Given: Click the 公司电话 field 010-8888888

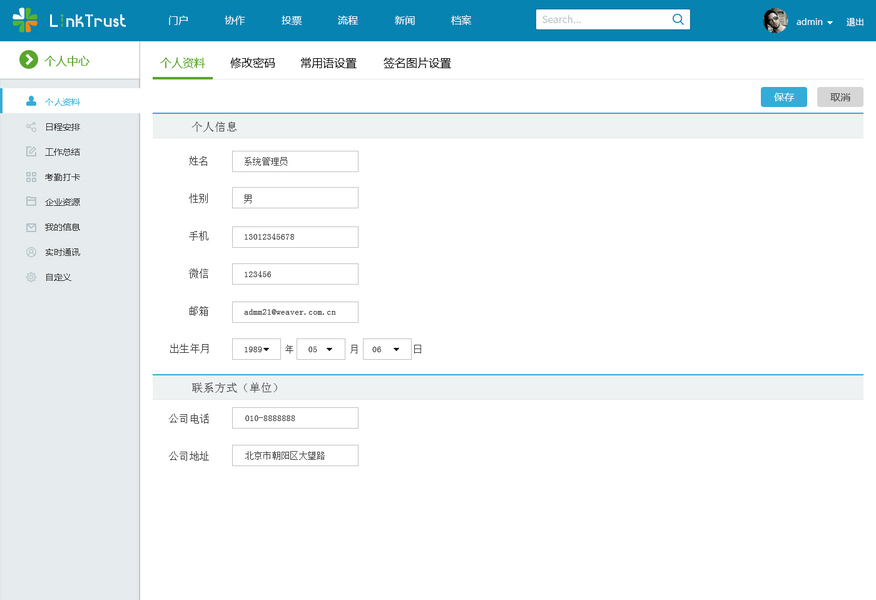Looking at the screenshot, I should (296, 418).
